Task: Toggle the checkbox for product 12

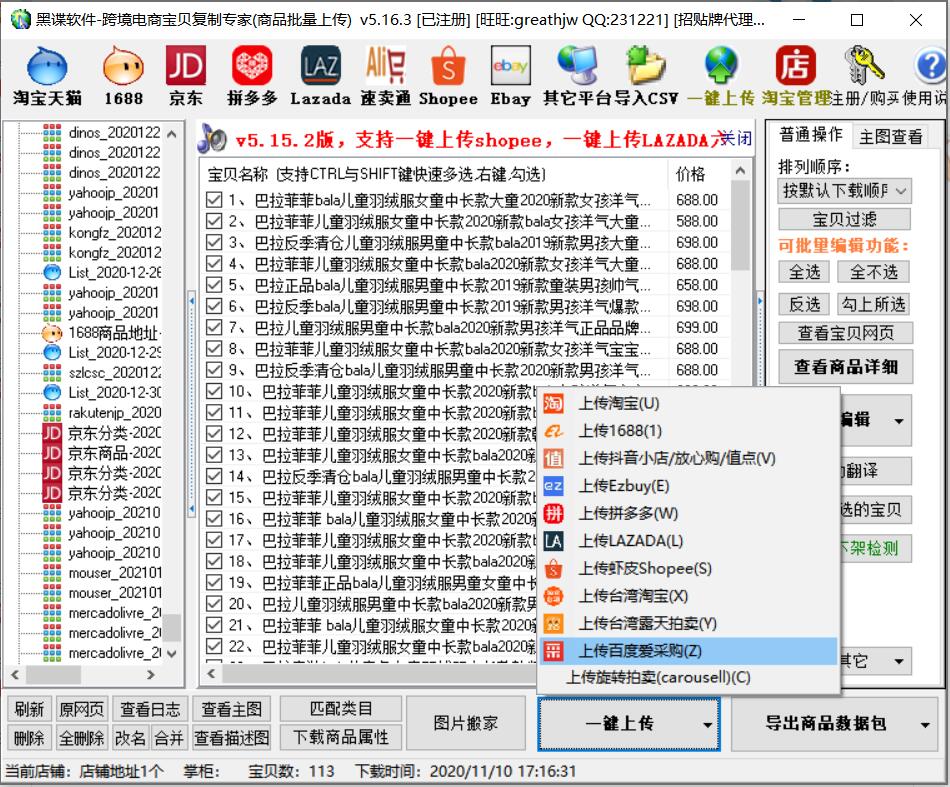Action: click(214, 434)
